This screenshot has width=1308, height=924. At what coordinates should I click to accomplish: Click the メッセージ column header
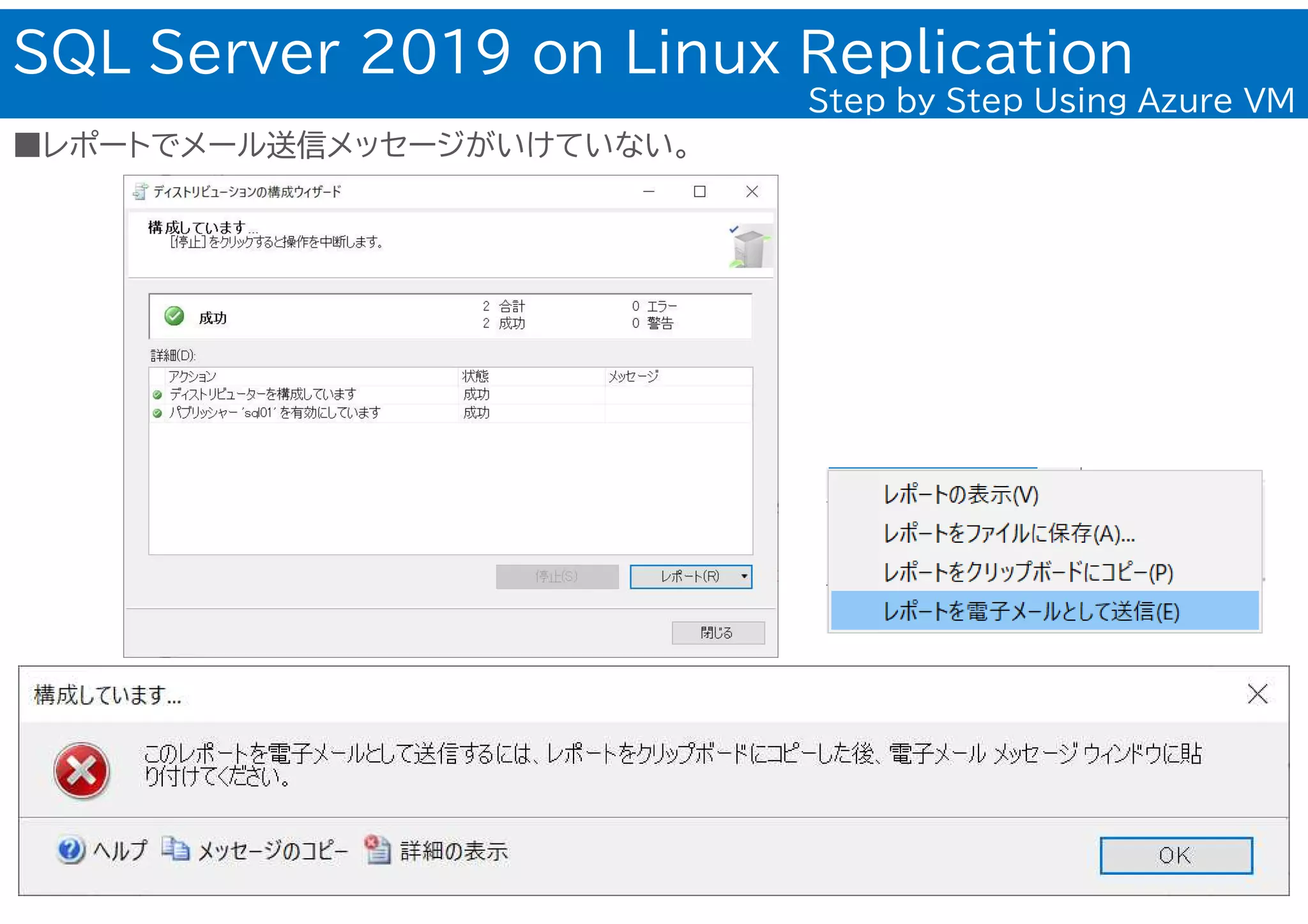click(x=678, y=377)
